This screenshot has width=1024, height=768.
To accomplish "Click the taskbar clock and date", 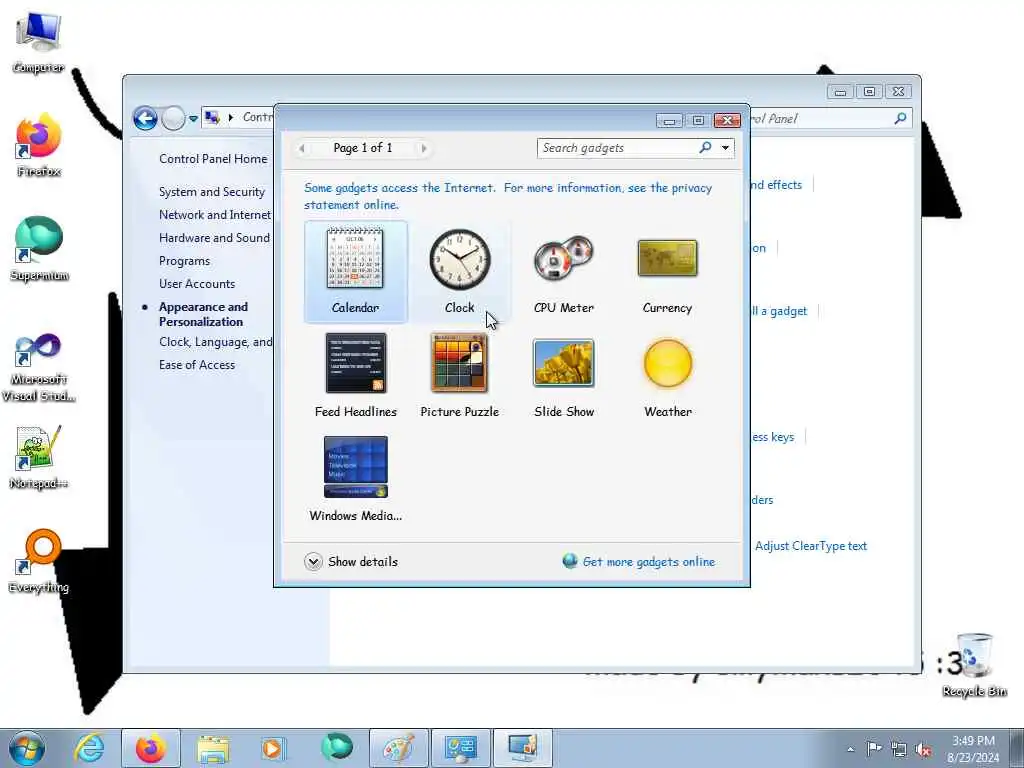I will click(973, 749).
